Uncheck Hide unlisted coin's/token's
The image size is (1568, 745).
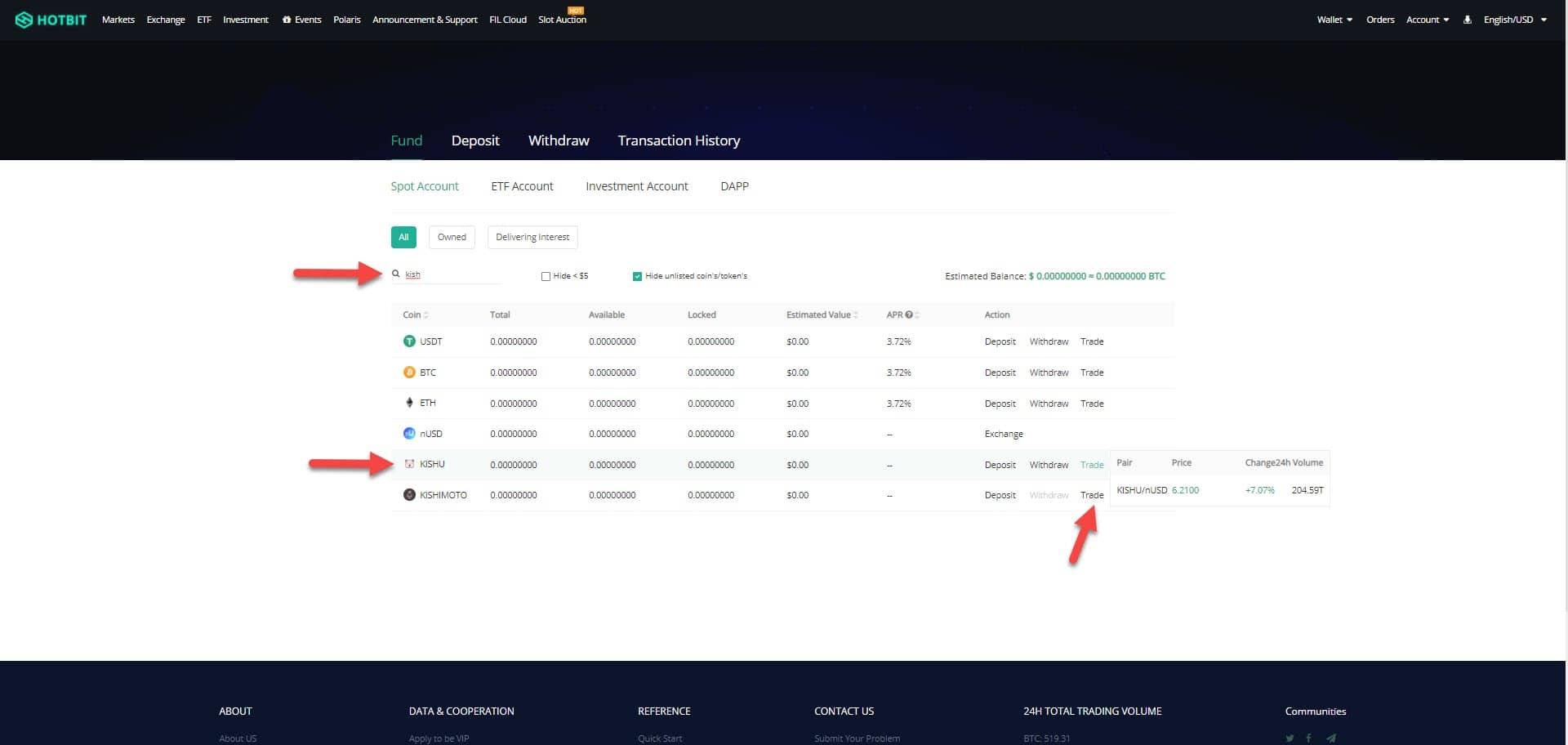[637, 276]
